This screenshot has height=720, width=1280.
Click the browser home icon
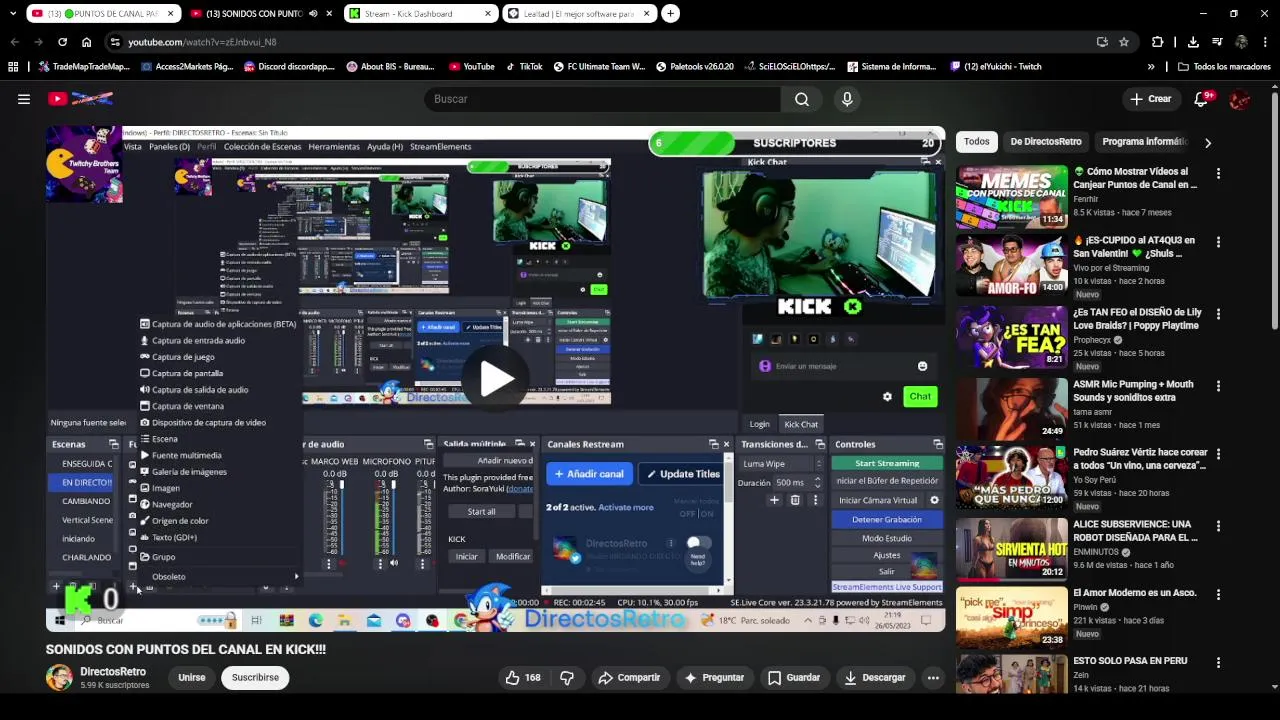(86, 42)
